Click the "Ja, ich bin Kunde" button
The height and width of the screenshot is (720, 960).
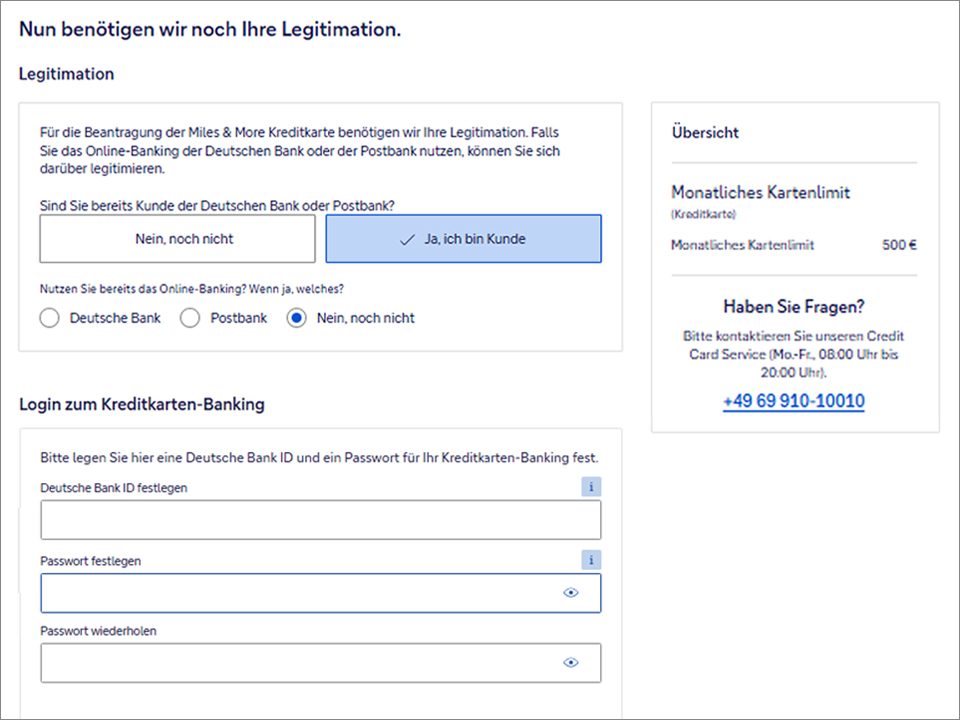464,239
